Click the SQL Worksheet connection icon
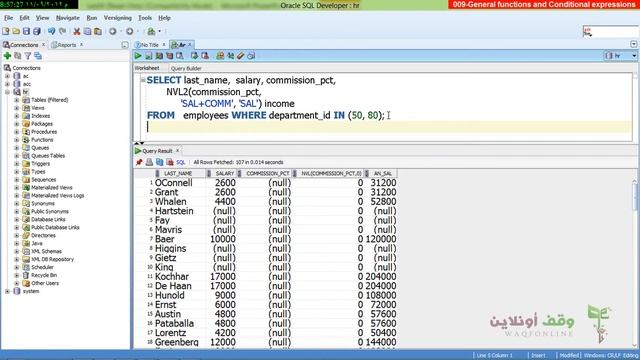Screen dimensions: 640x360 point(151,31)
